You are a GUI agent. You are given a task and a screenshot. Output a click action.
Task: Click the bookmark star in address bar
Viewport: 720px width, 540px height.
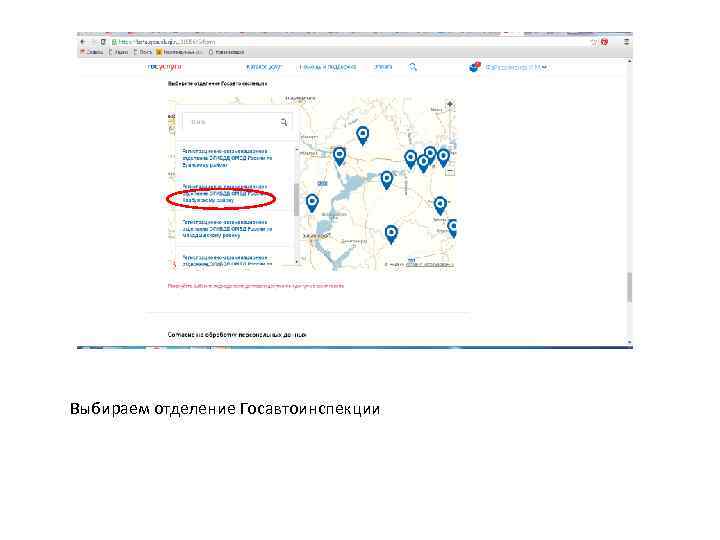pyautogui.click(x=593, y=42)
